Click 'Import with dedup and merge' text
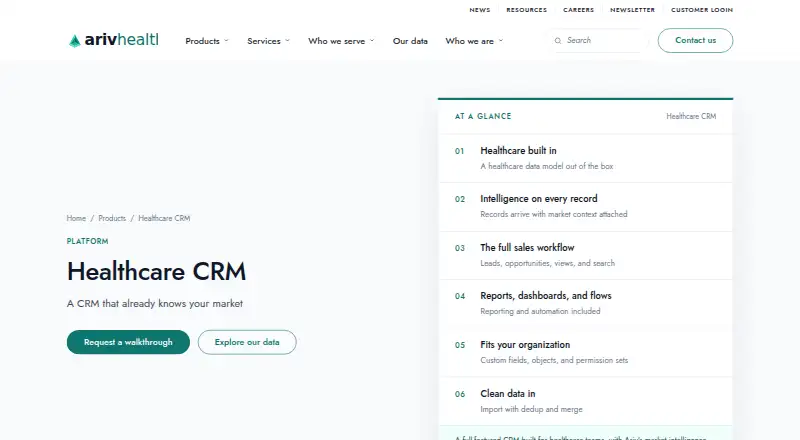800x440 pixels. click(531, 409)
